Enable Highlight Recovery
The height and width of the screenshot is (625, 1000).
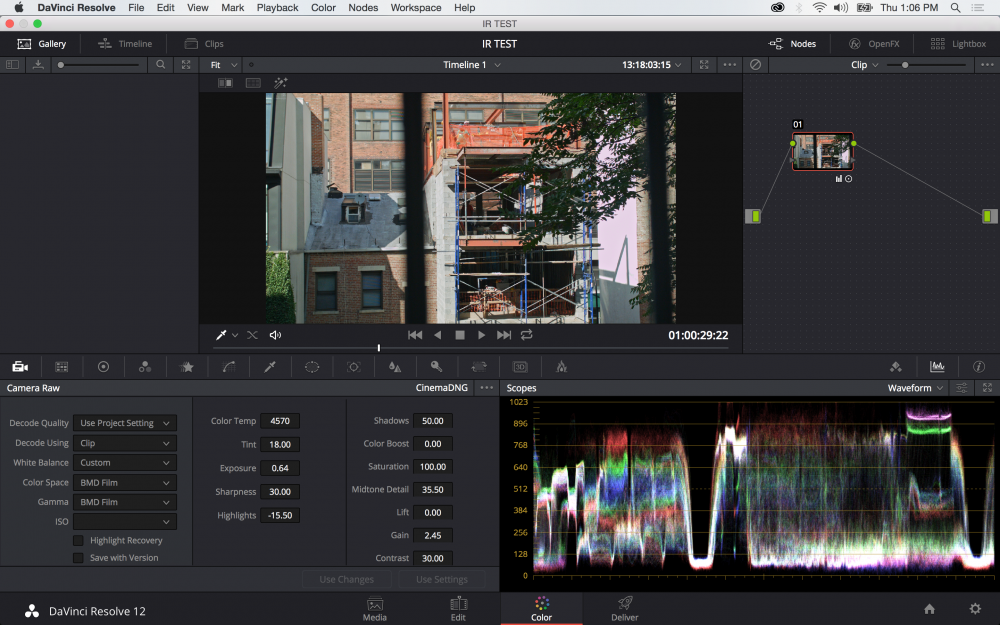pyautogui.click(x=77, y=540)
